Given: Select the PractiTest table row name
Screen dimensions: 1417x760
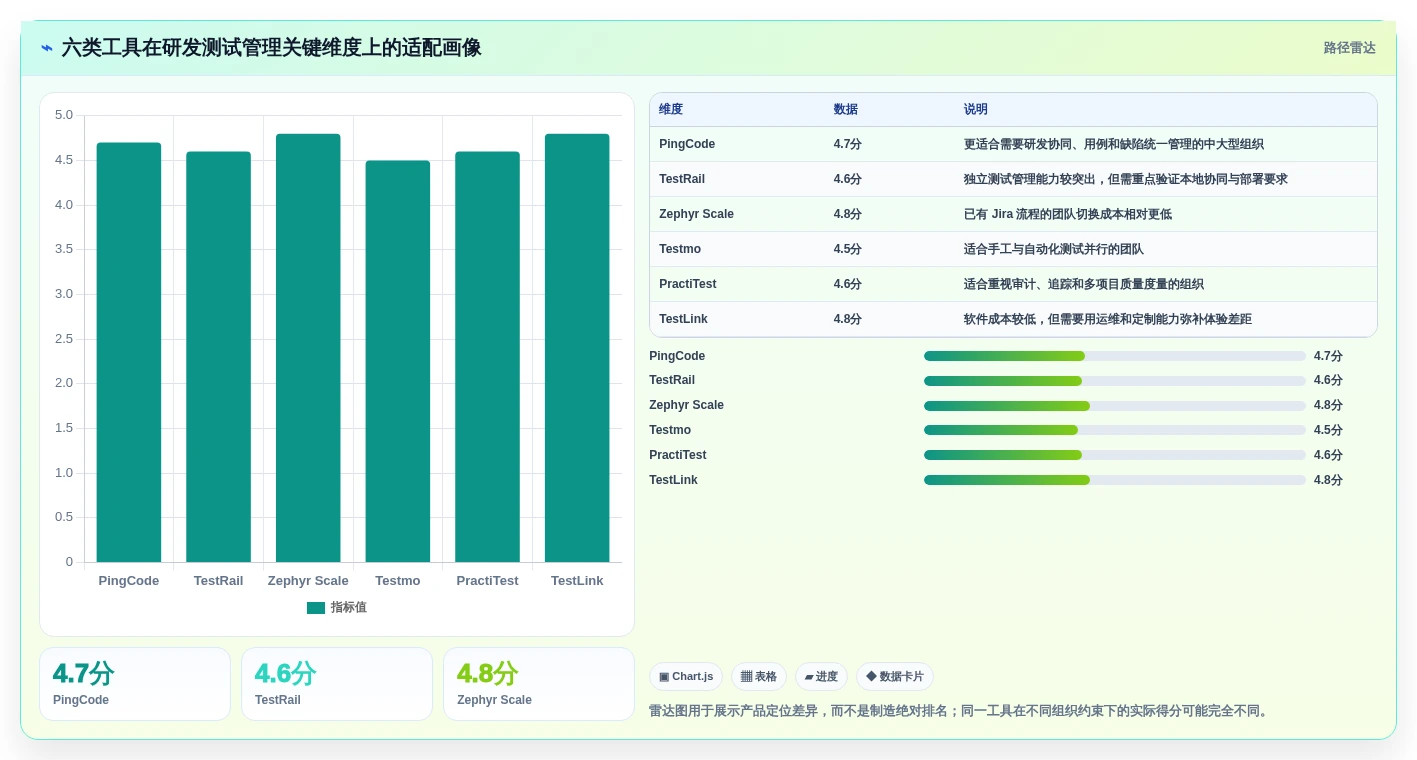Looking at the screenshot, I should tap(688, 284).
